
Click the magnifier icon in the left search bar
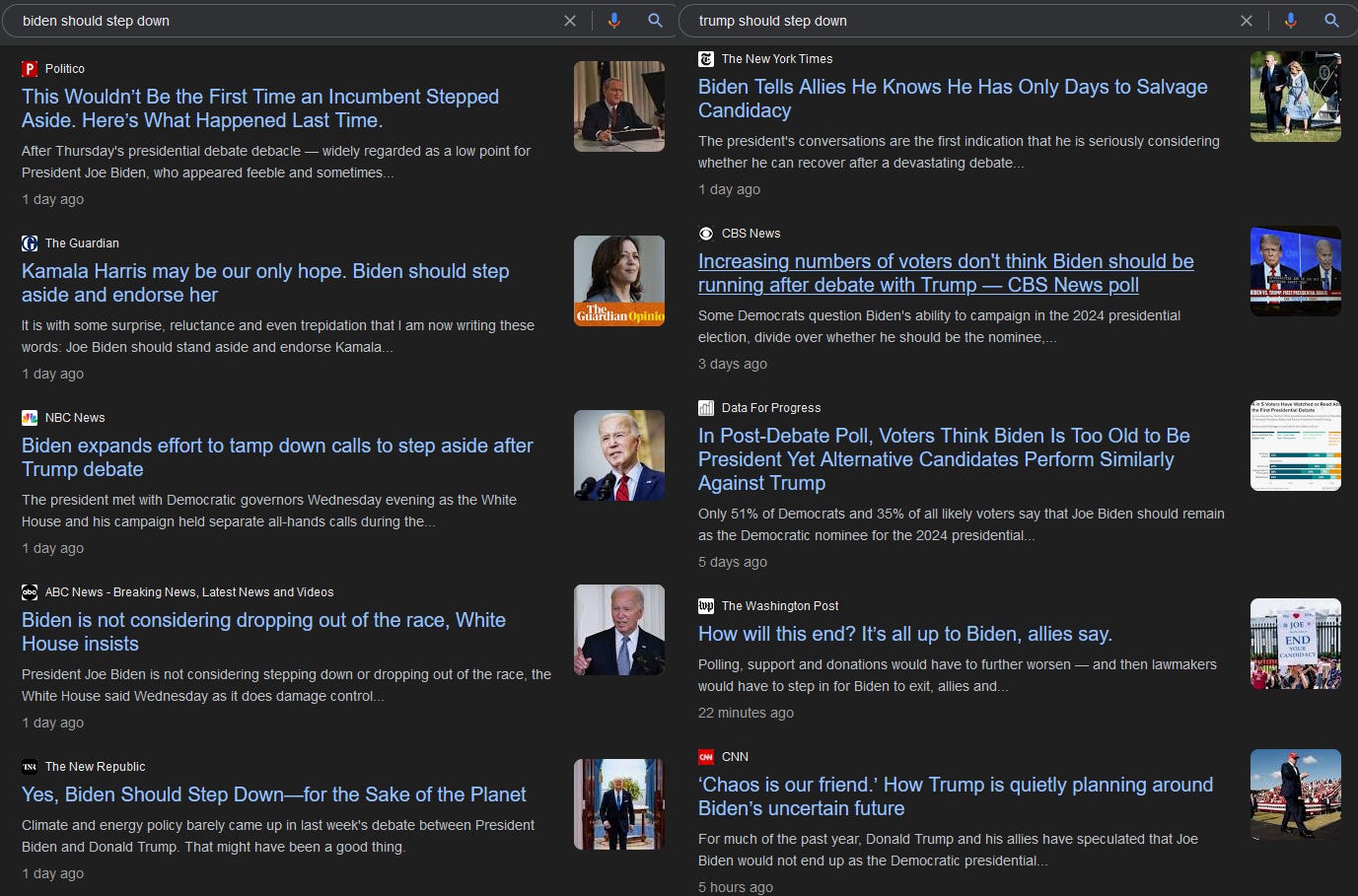655,21
